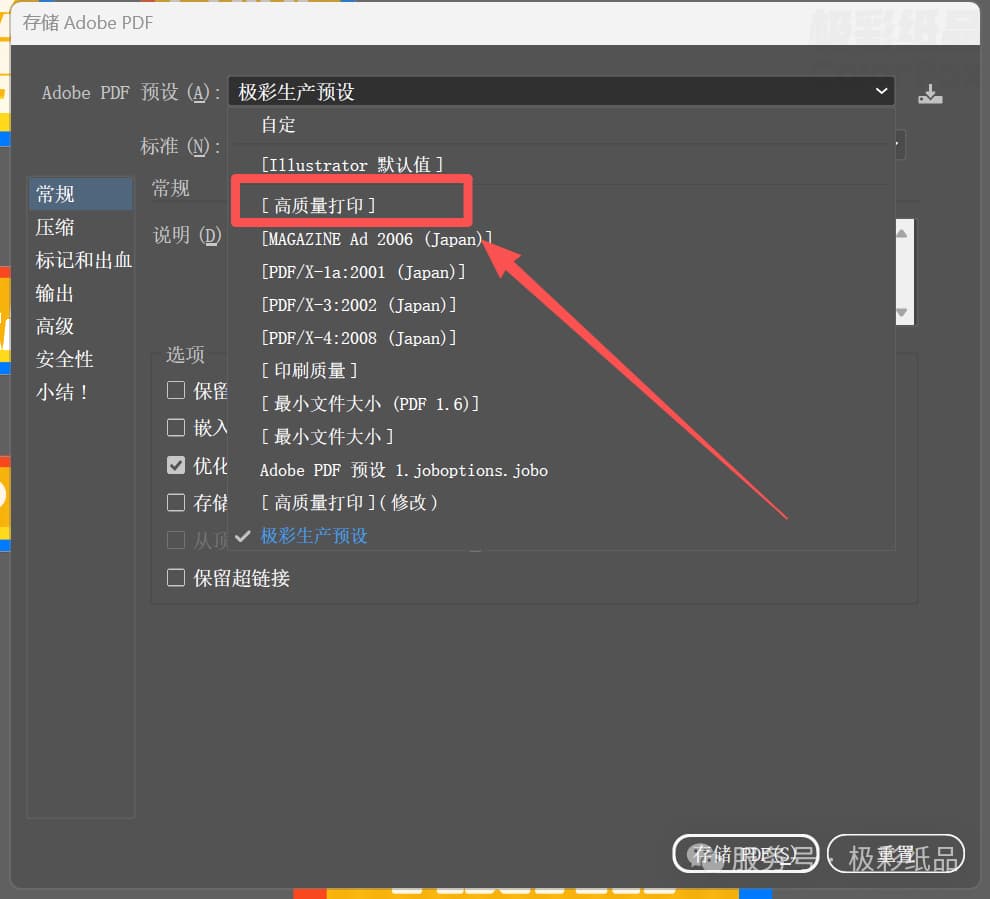Tick the first checkbox under 选项
The width and height of the screenshot is (990, 899).
[176, 390]
